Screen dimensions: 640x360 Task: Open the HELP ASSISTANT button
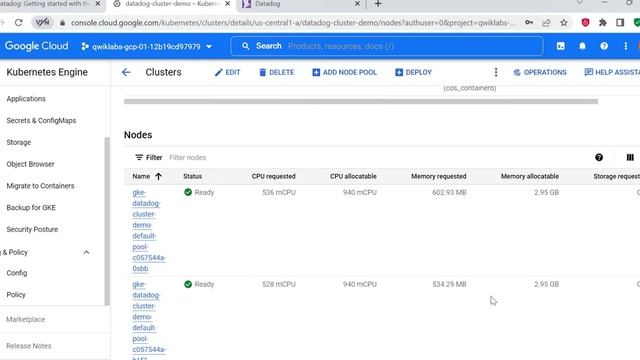coord(612,72)
